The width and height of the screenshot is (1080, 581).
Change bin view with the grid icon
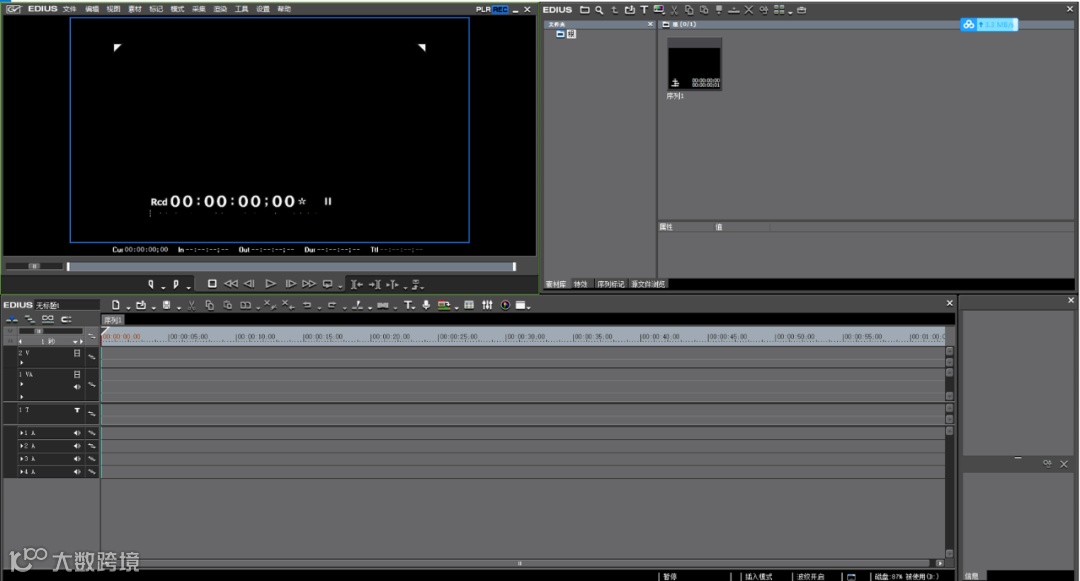[x=779, y=10]
